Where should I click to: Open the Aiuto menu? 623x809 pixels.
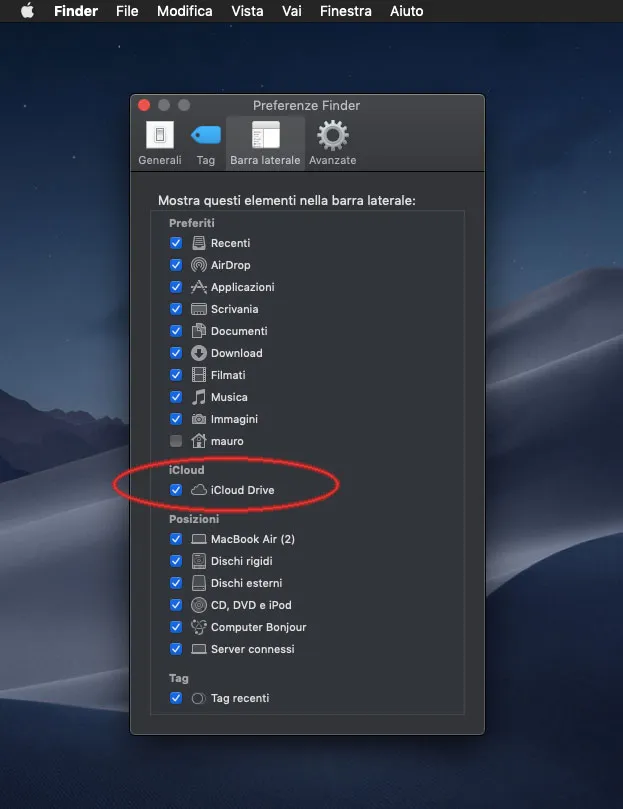pos(406,11)
